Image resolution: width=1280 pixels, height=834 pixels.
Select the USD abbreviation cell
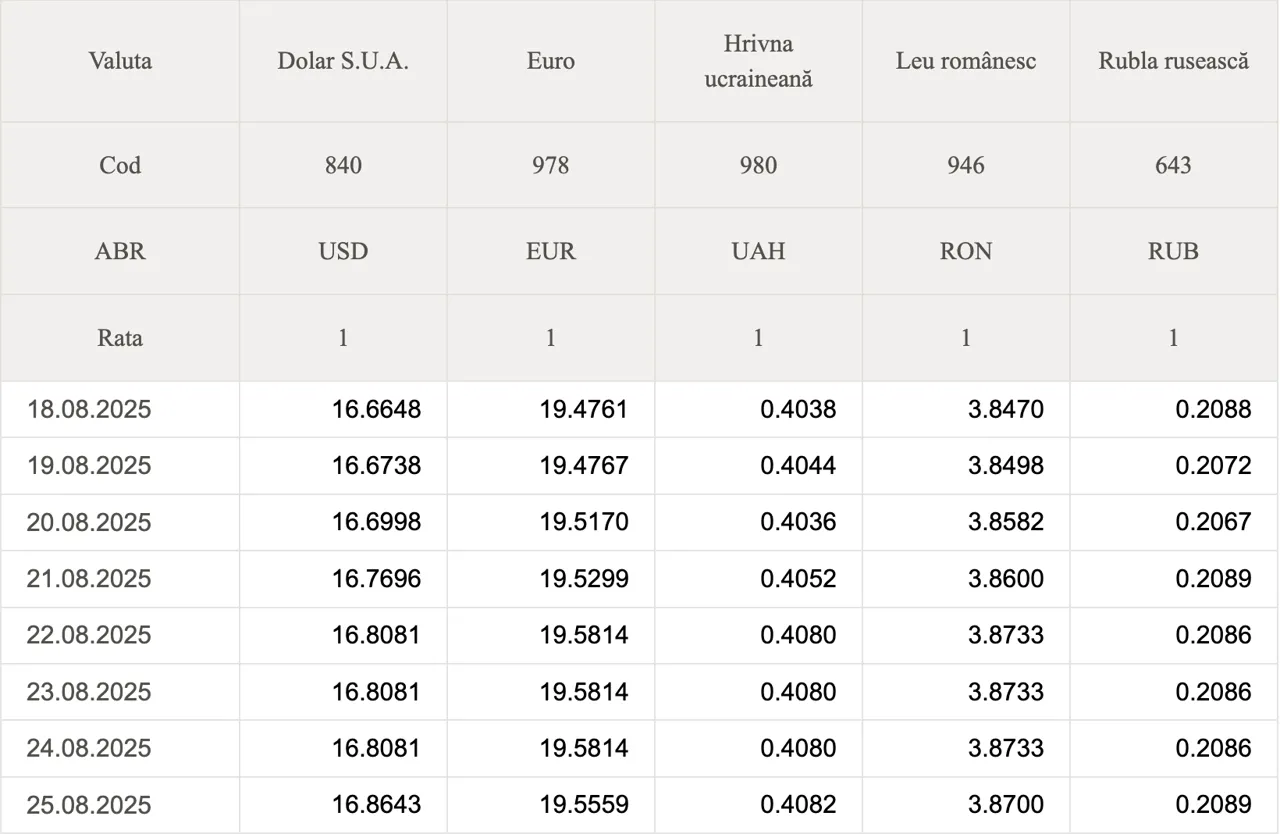pyautogui.click(x=343, y=251)
